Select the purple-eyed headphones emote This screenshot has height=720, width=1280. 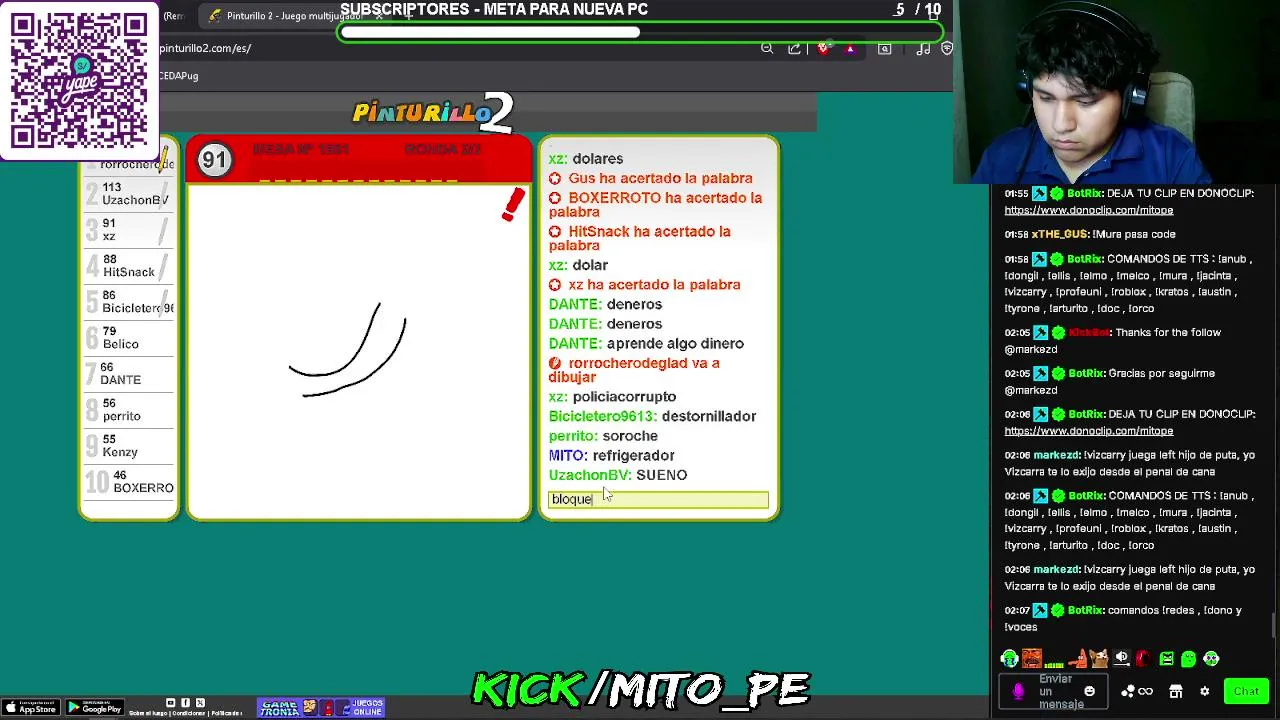pos(1211,658)
